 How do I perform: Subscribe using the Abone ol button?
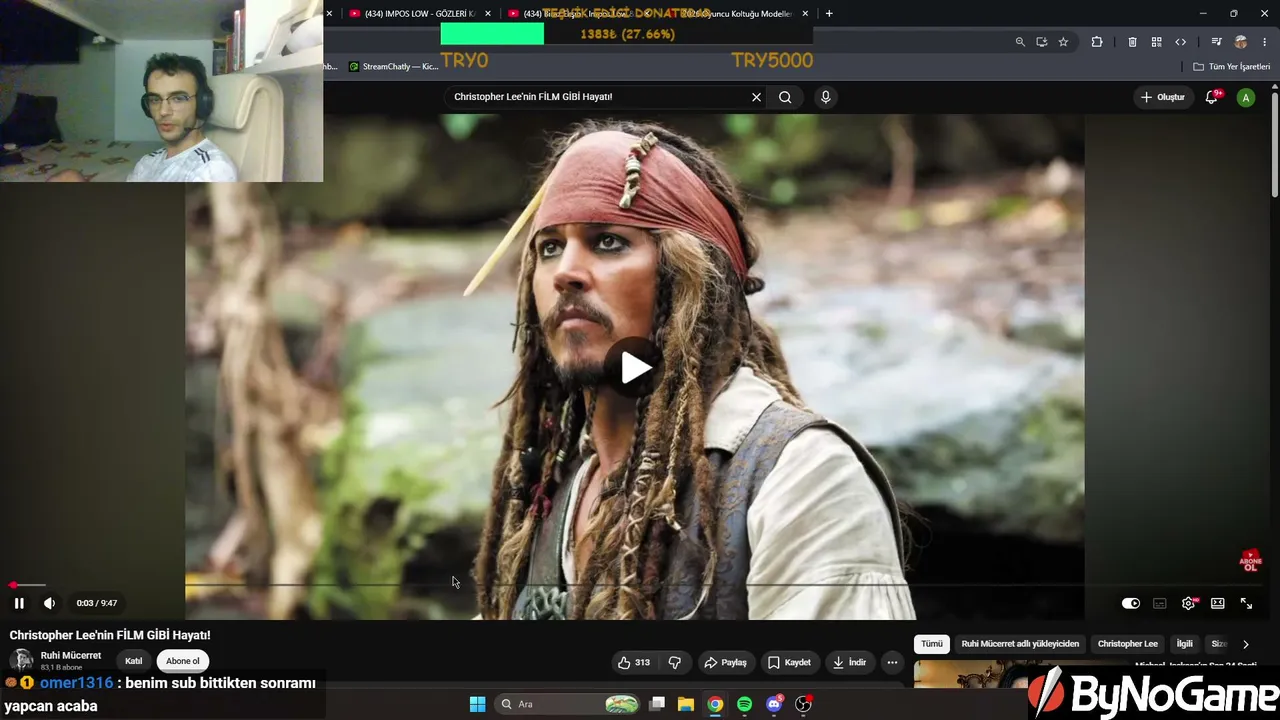[183, 661]
